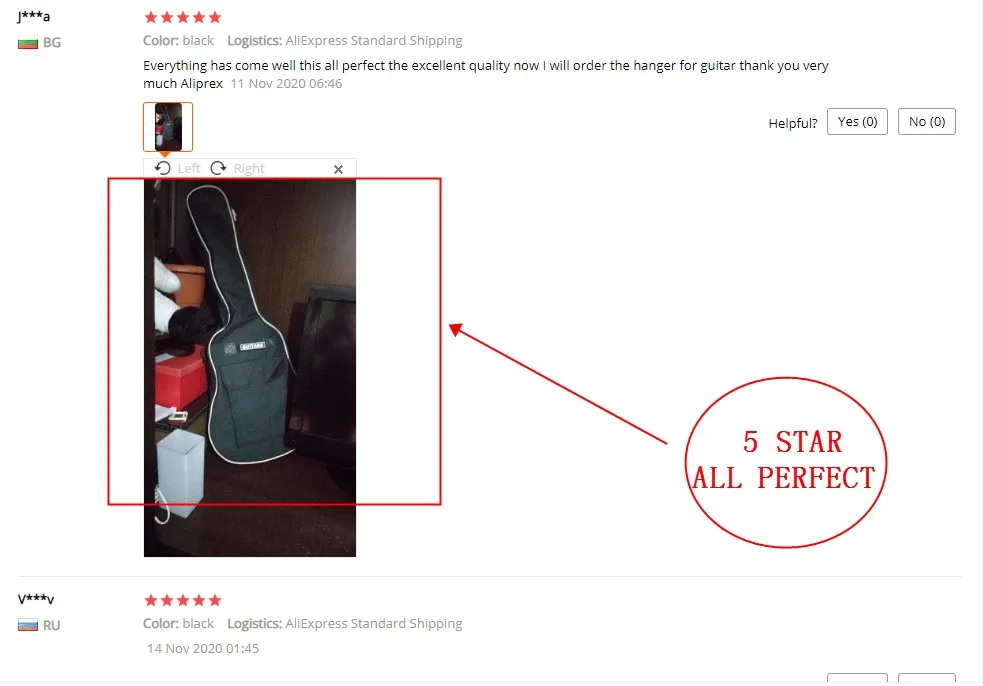Click the Bulgarian flag icon beside BG
Screen dimensions: 983x686
coord(28,43)
